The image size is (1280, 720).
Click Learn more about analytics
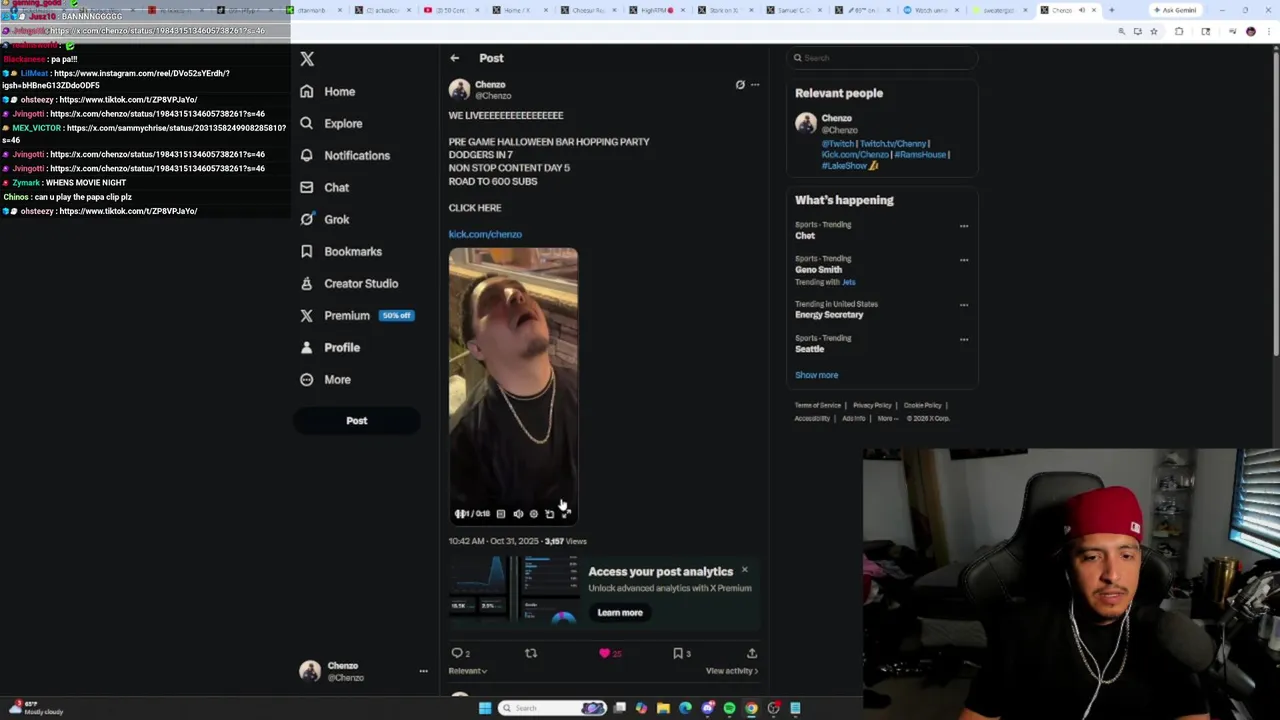pos(620,613)
